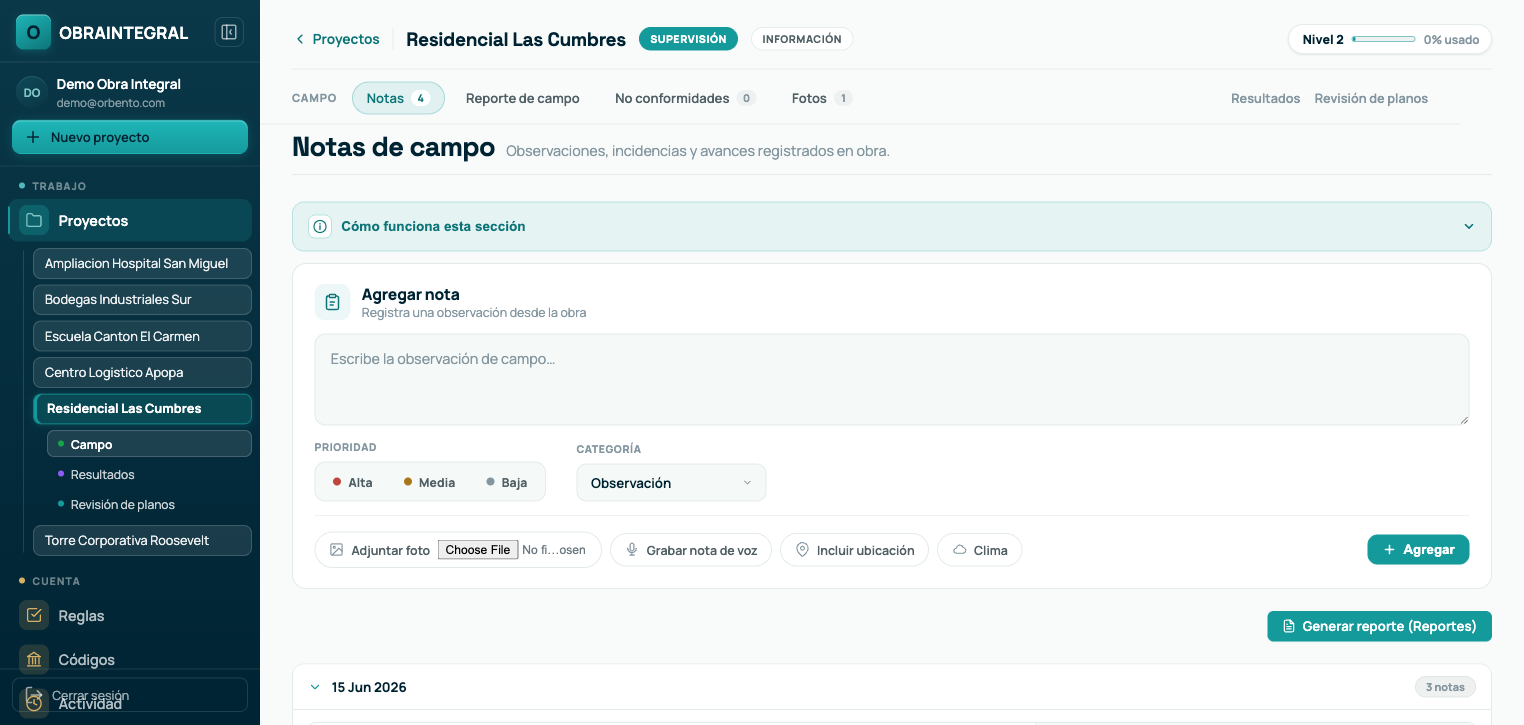The height and width of the screenshot is (725, 1524).
Task: Open No conformidades tab
Action: click(x=685, y=98)
